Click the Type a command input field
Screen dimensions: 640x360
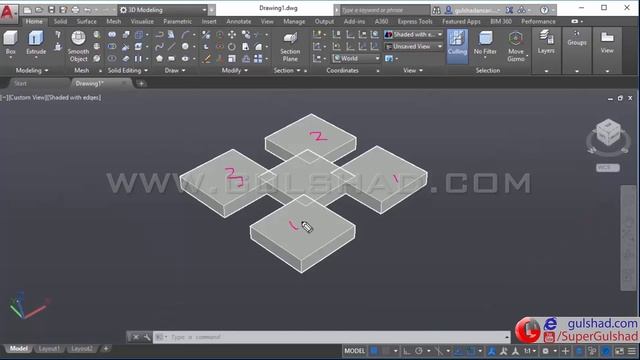pos(331,337)
